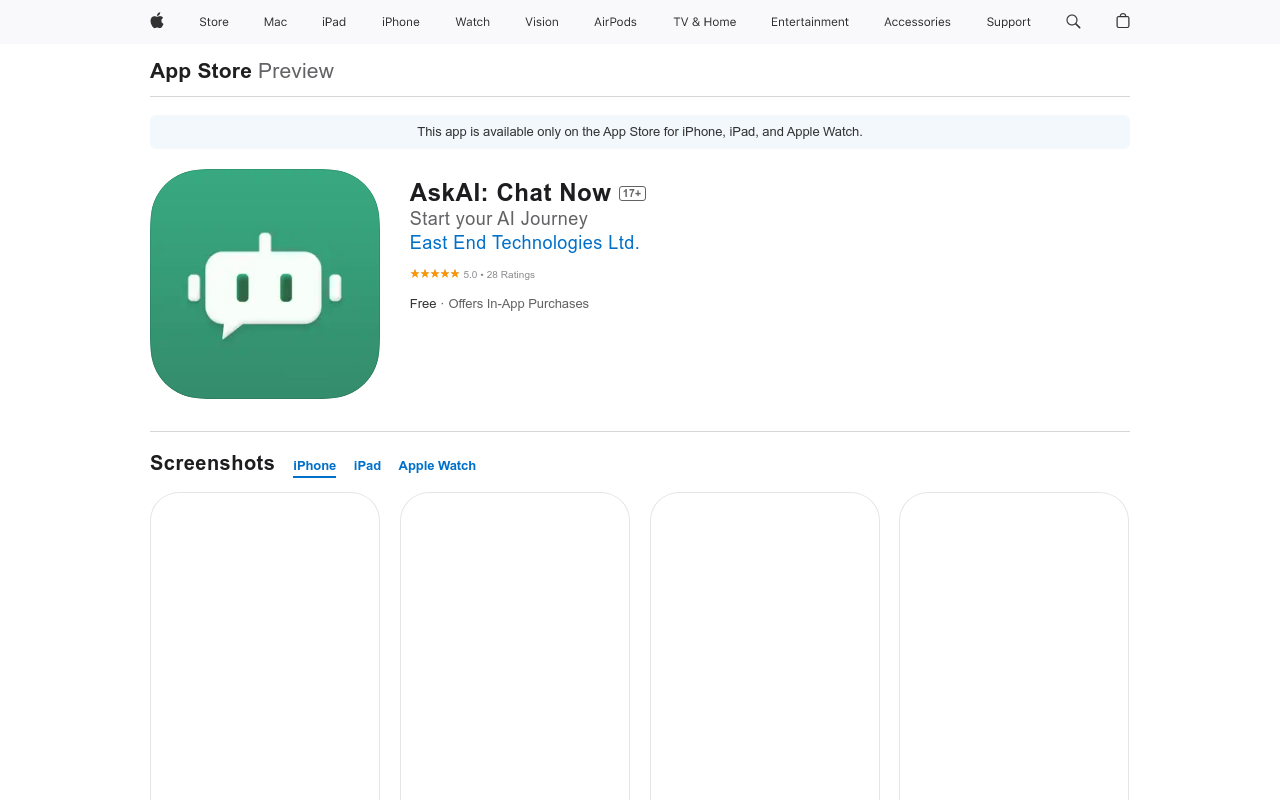Click the five-star rating display
The image size is (1280, 800).
click(434, 272)
